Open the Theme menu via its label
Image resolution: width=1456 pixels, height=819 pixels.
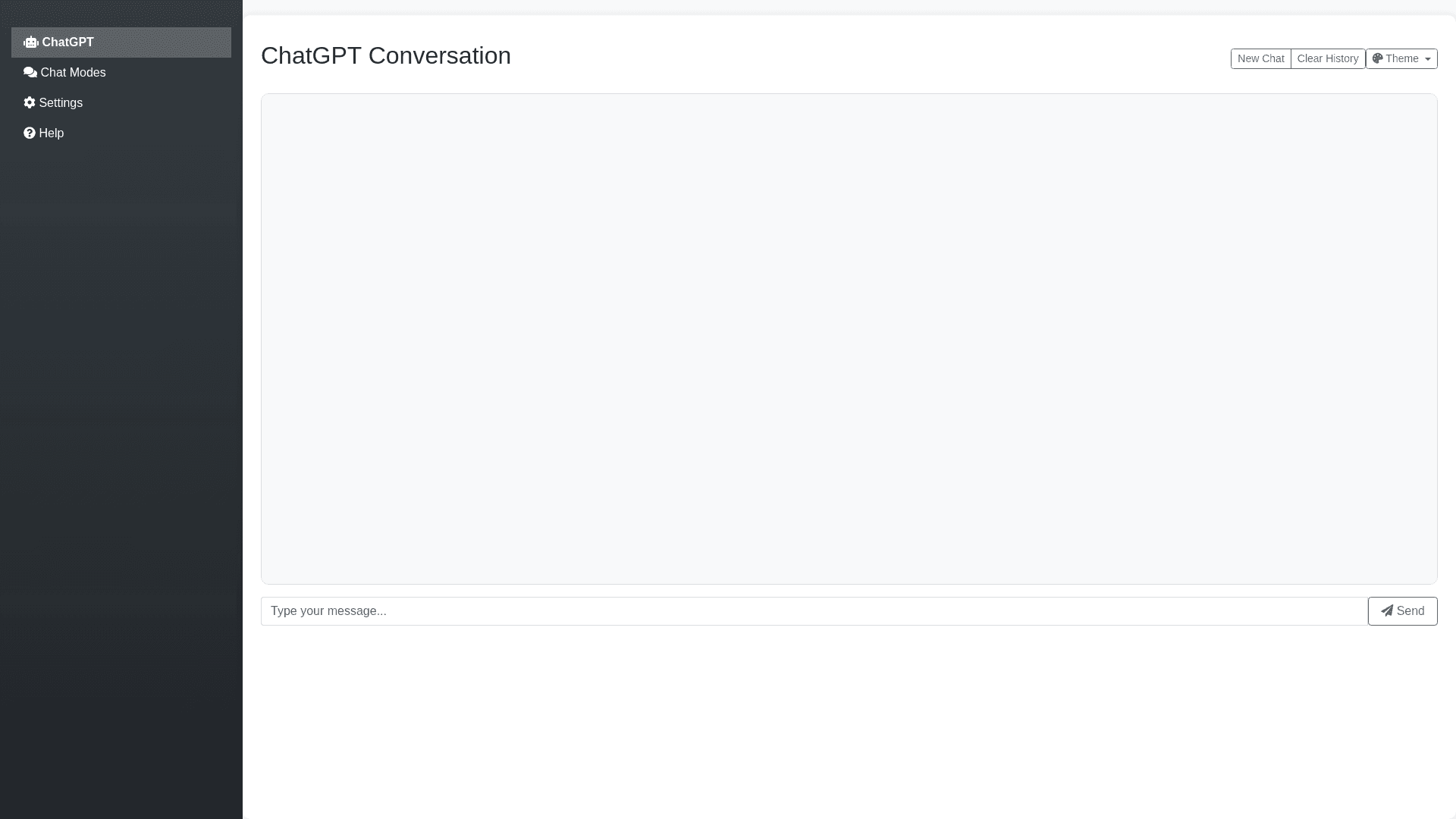tap(1402, 58)
